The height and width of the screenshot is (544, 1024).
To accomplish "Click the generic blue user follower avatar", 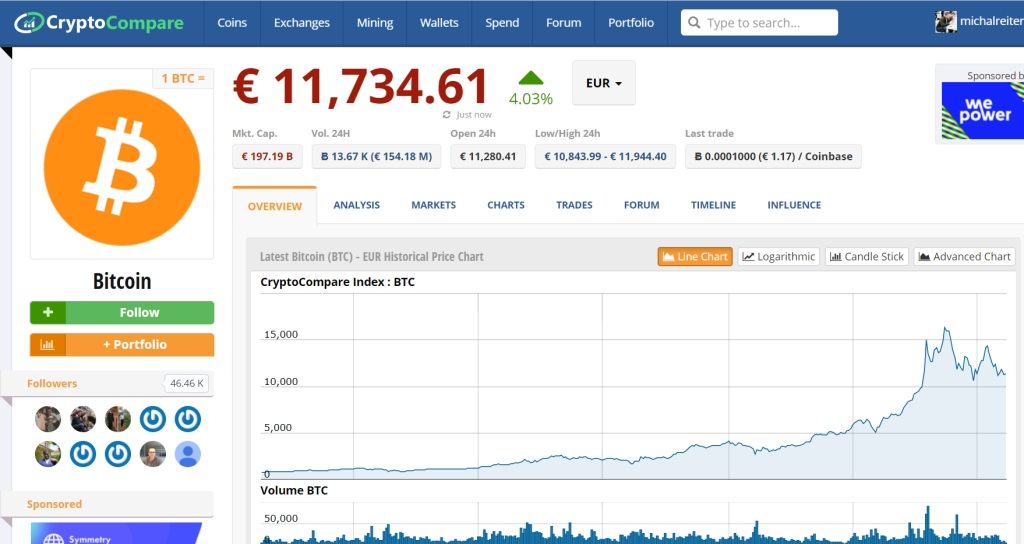I will 187,454.
